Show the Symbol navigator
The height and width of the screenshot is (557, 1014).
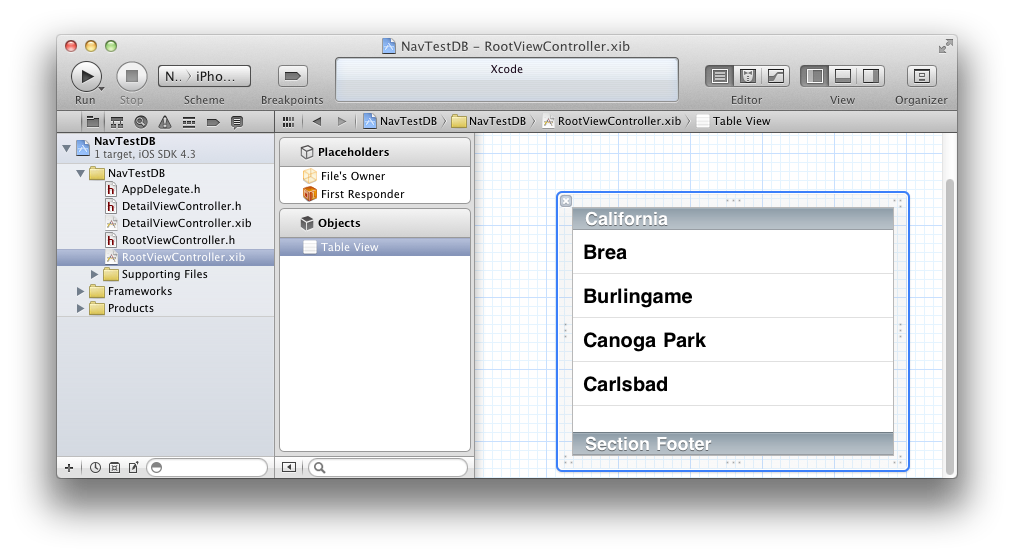tap(117, 122)
